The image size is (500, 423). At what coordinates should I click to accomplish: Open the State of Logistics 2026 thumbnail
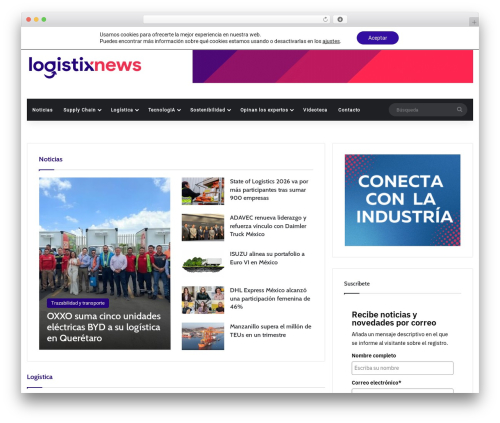coord(203,191)
